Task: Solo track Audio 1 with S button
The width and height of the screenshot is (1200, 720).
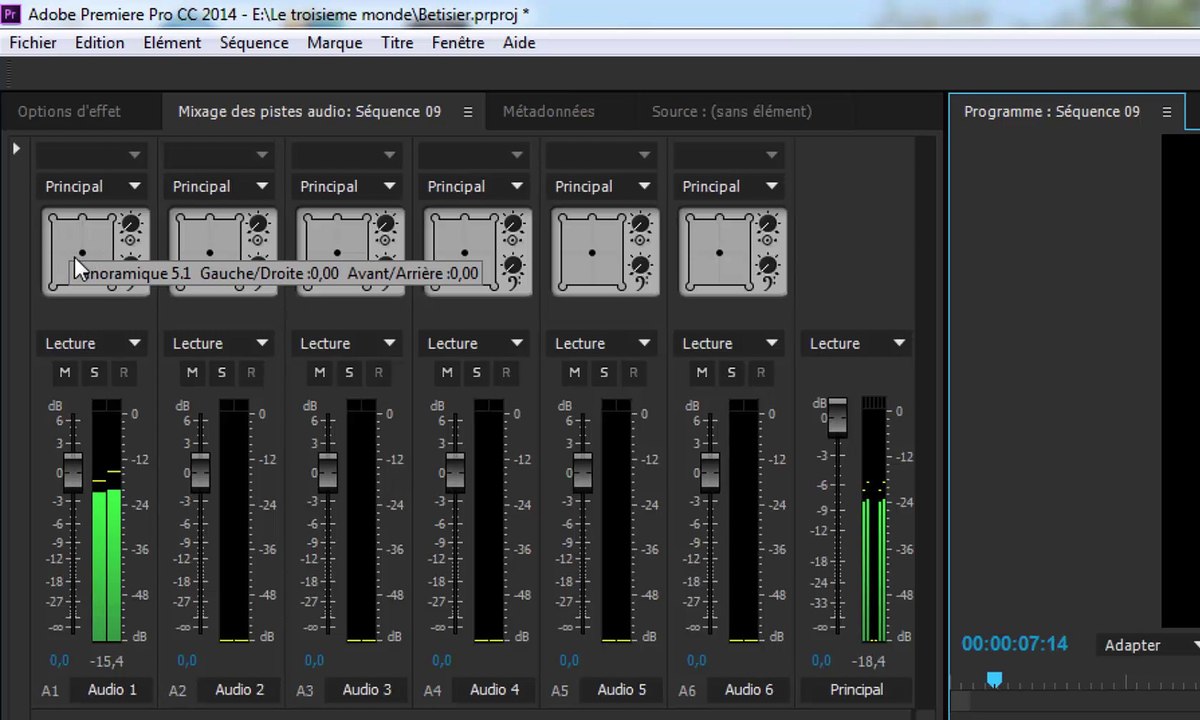Action: point(94,373)
